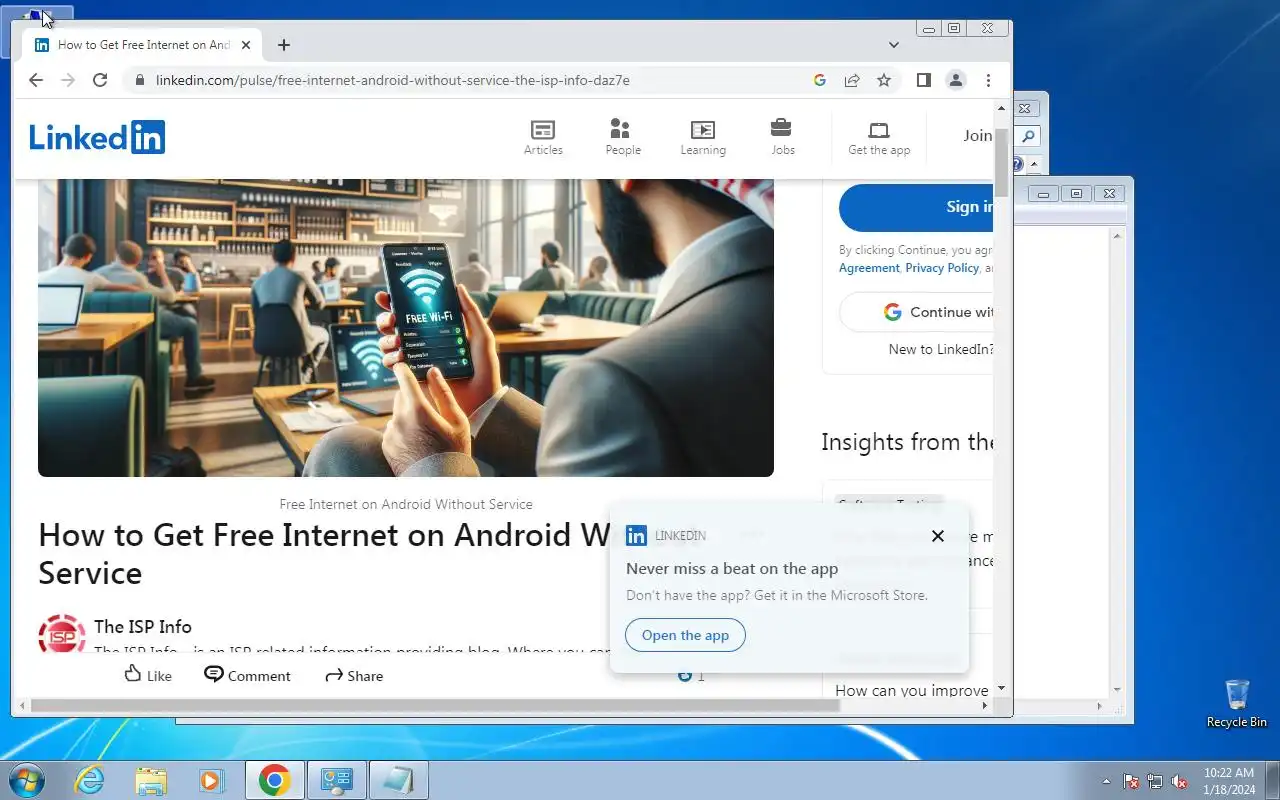The height and width of the screenshot is (800, 1280).
Task: Reload the LinkedIn page
Action: 100,80
